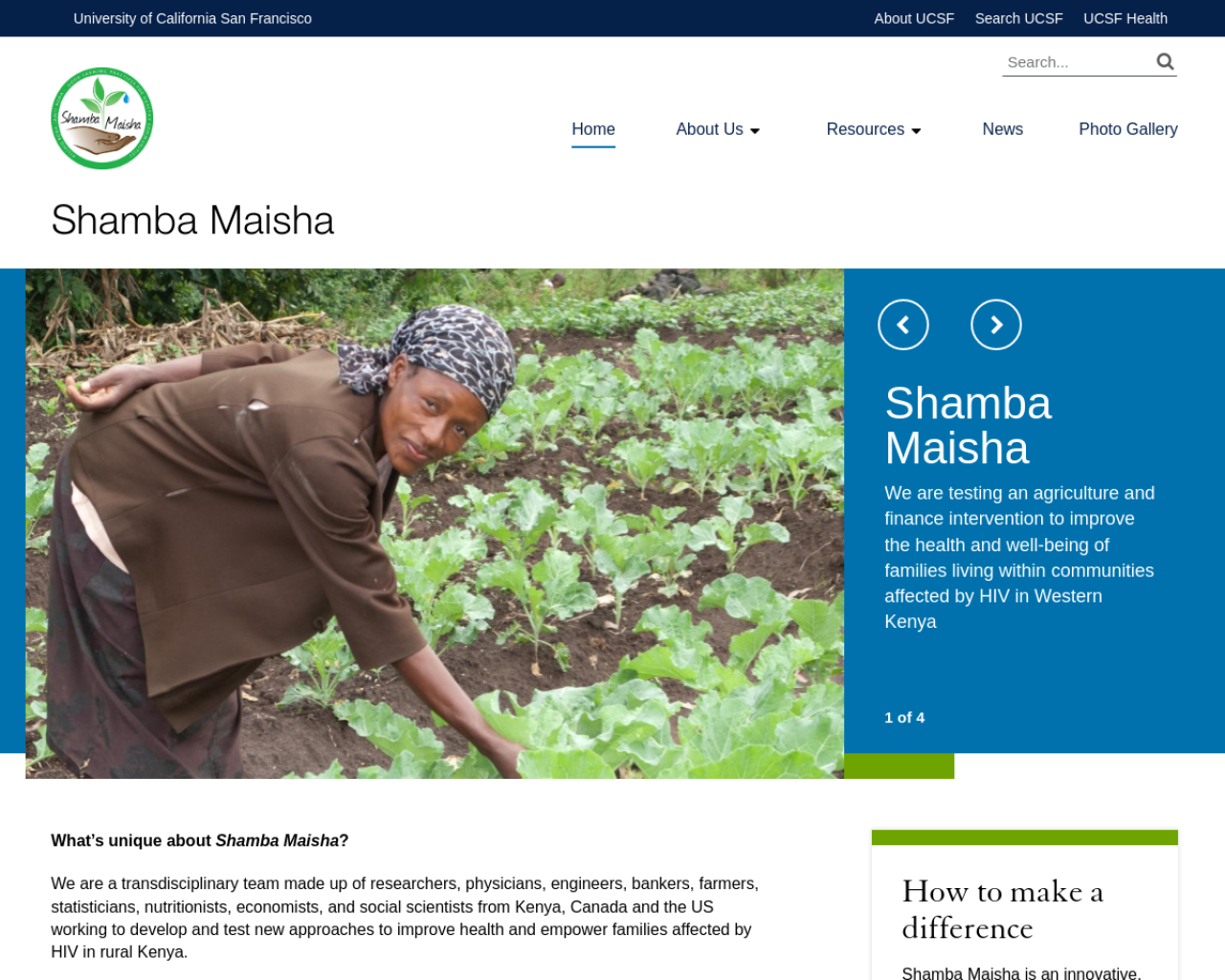Advance to next slide arrow
The width and height of the screenshot is (1225, 980).
coord(995,325)
